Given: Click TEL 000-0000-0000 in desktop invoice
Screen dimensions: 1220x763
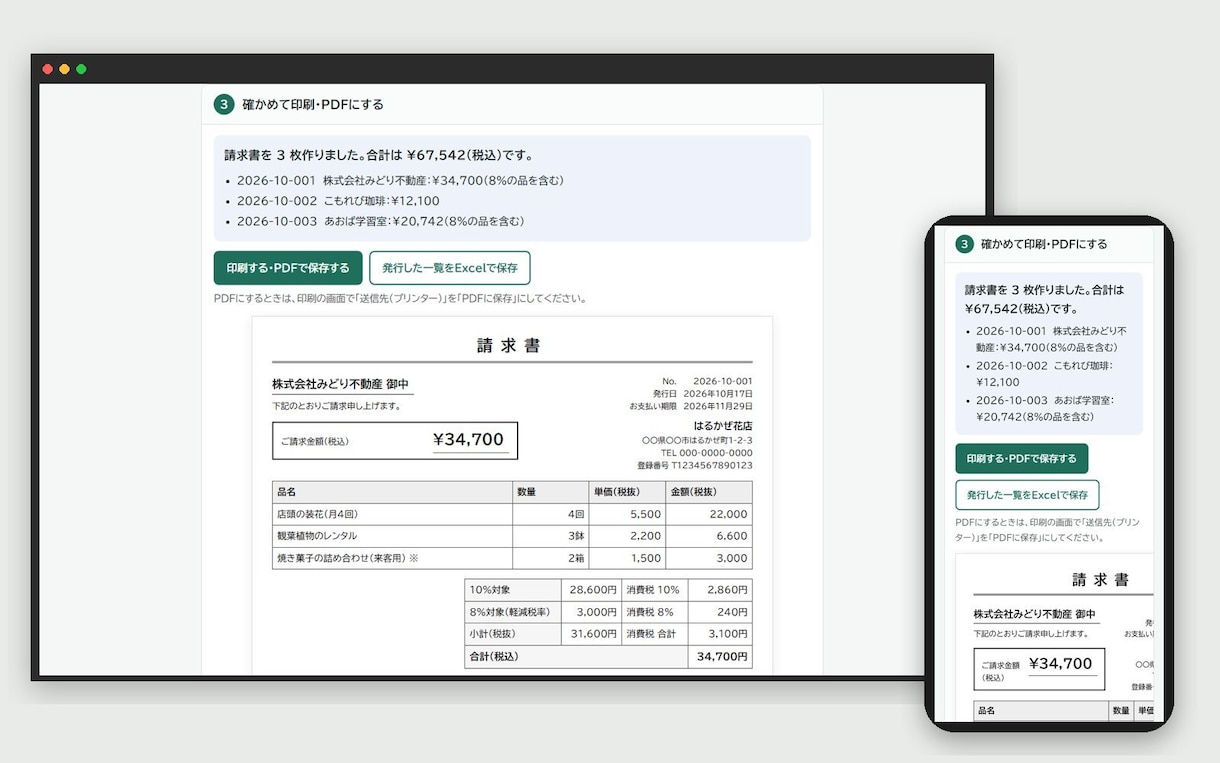Looking at the screenshot, I should pos(707,452).
